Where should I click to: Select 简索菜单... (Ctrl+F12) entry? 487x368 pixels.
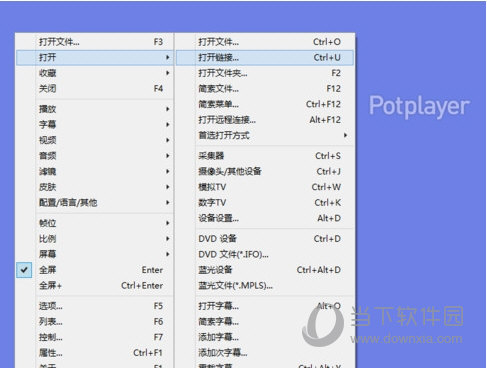(265, 104)
